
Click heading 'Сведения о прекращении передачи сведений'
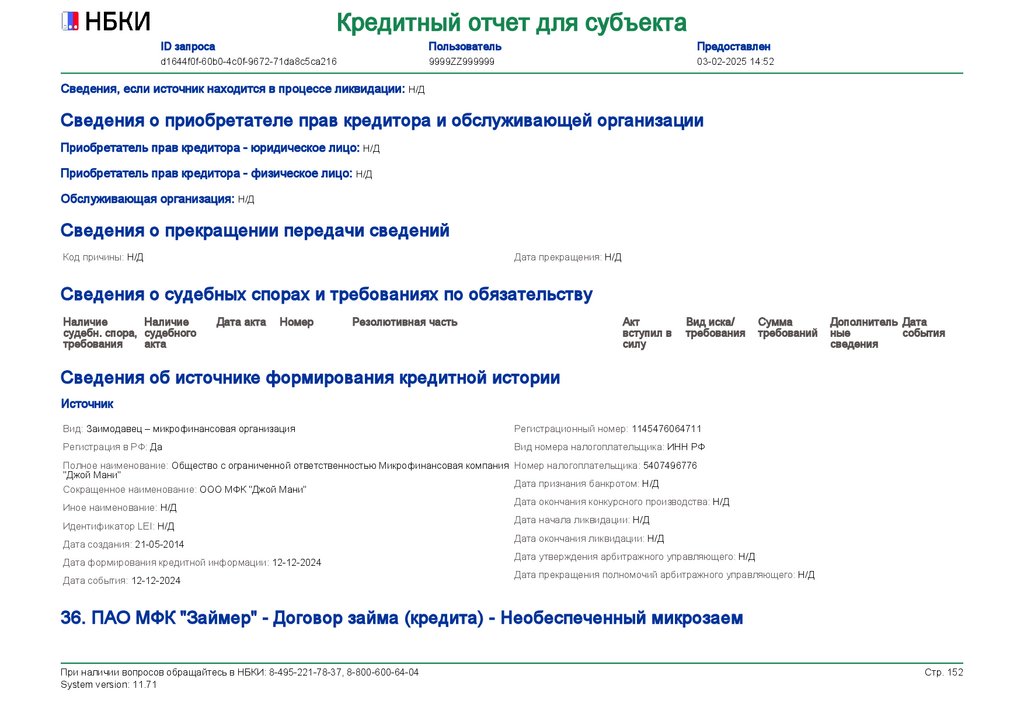click(255, 230)
